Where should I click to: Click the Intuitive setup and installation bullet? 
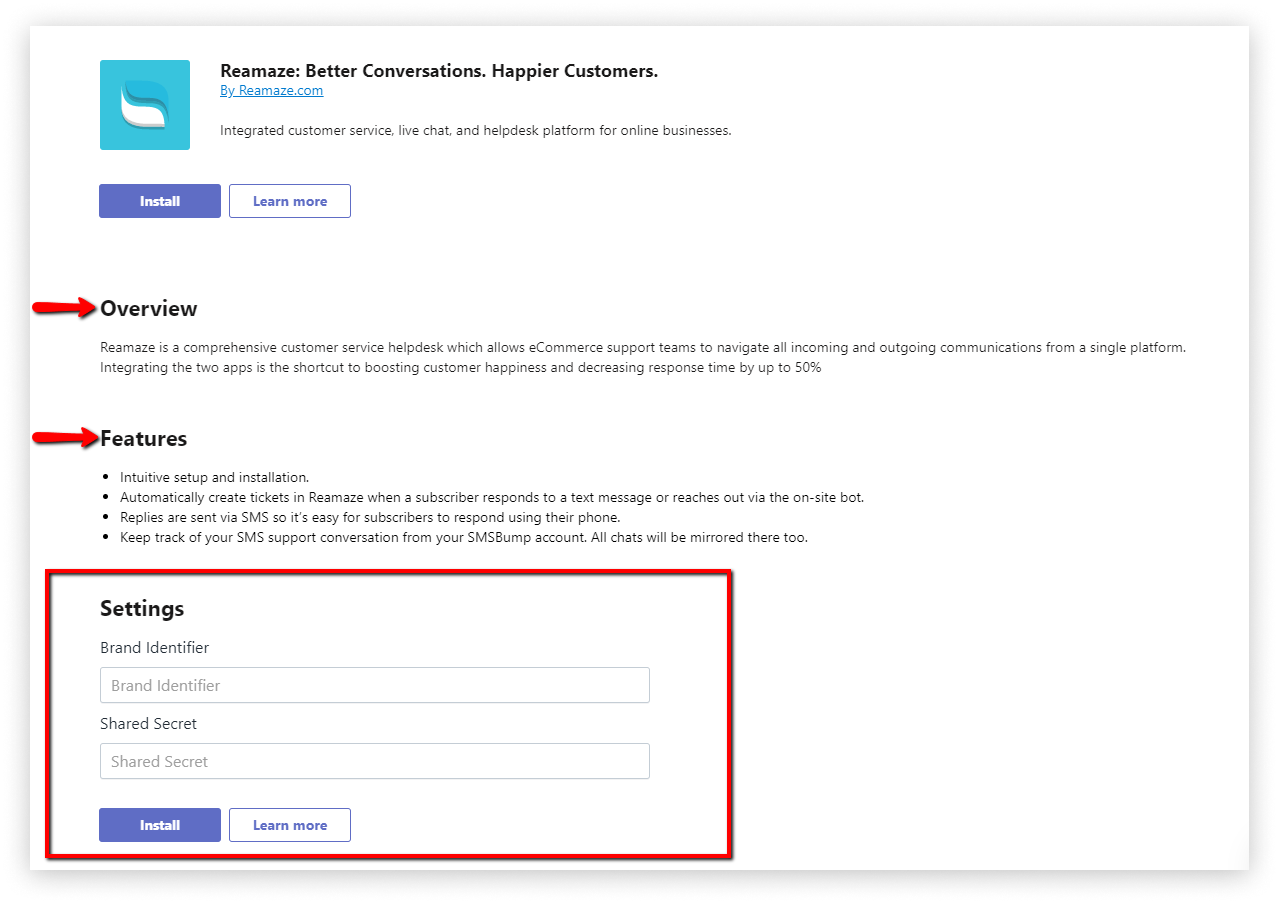(x=214, y=477)
